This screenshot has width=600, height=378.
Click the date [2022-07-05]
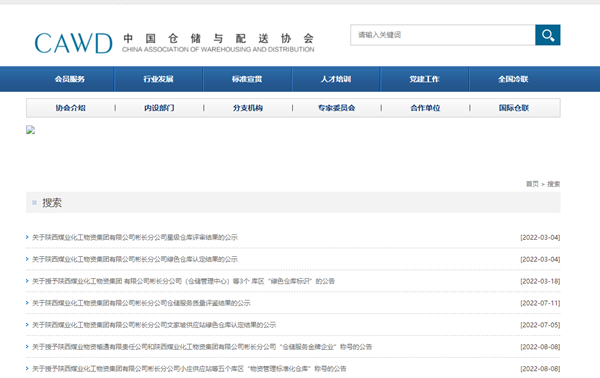pyautogui.click(x=540, y=325)
